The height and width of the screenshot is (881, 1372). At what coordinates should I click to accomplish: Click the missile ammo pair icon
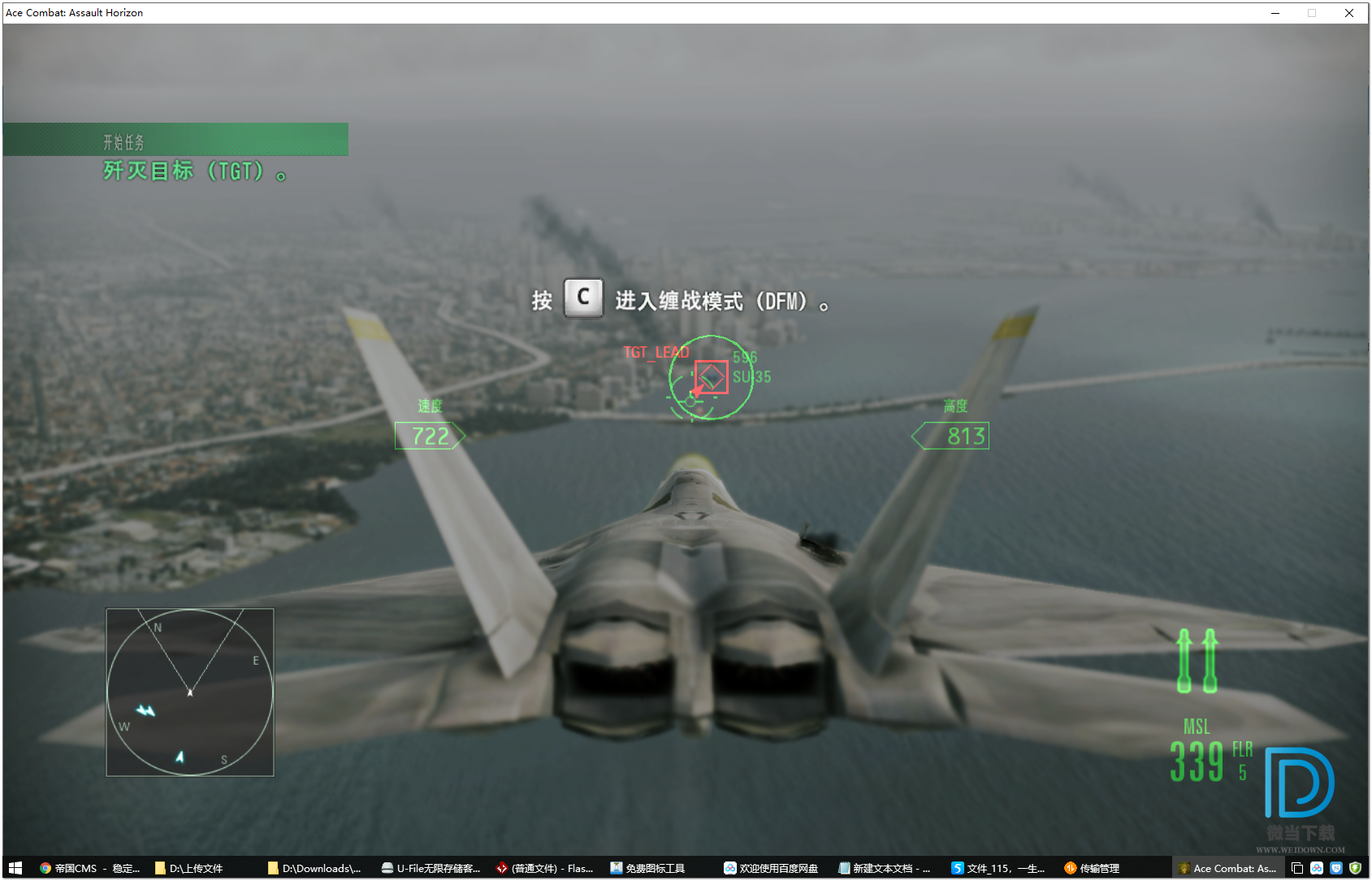[x=1197, y=661]
